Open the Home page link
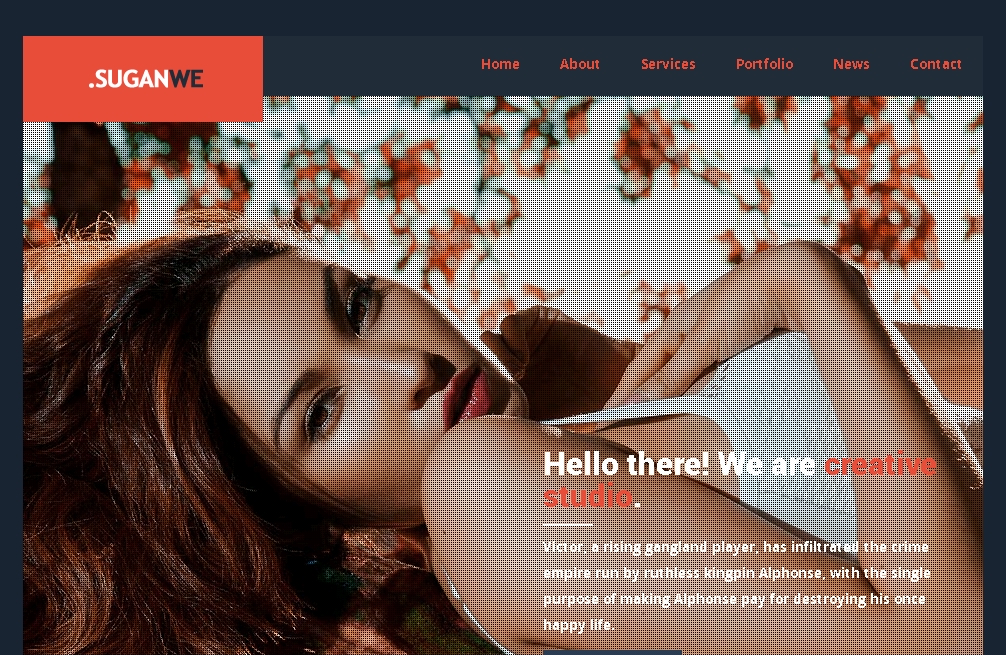The height and width of the screenshot is (655, 1006). [x=500, y=64]
